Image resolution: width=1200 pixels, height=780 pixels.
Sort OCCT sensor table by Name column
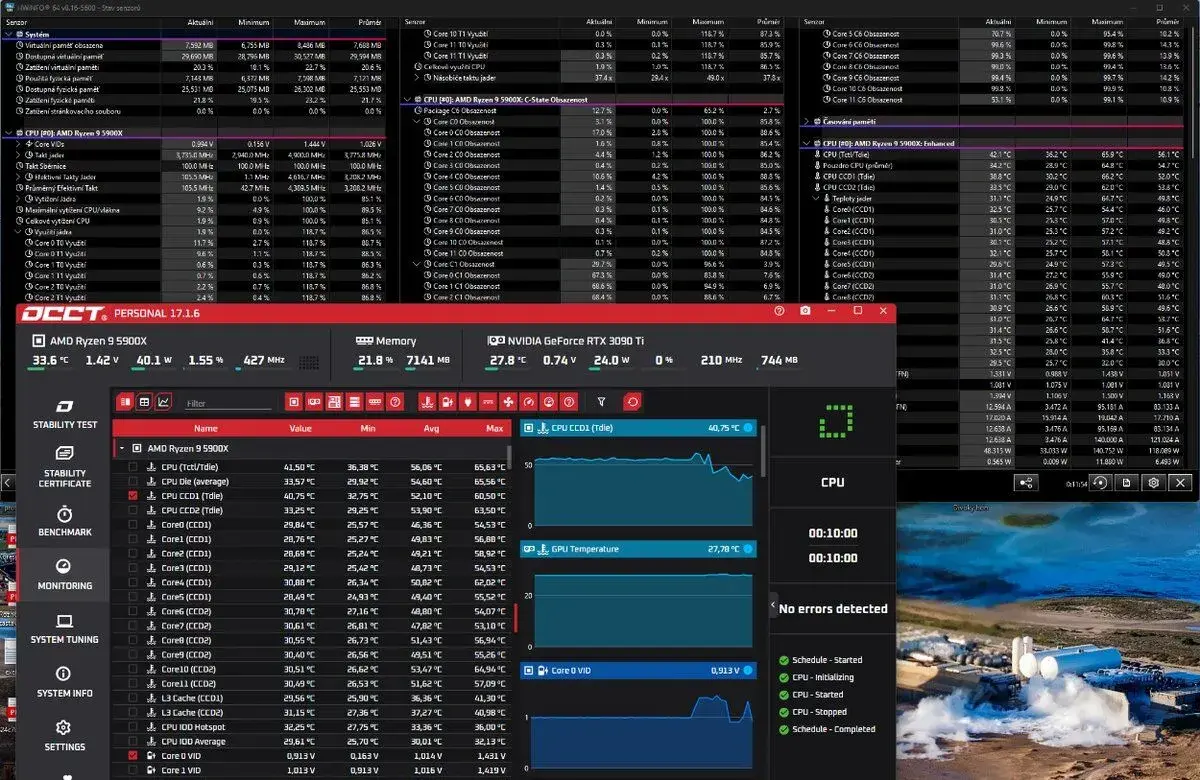207,428
